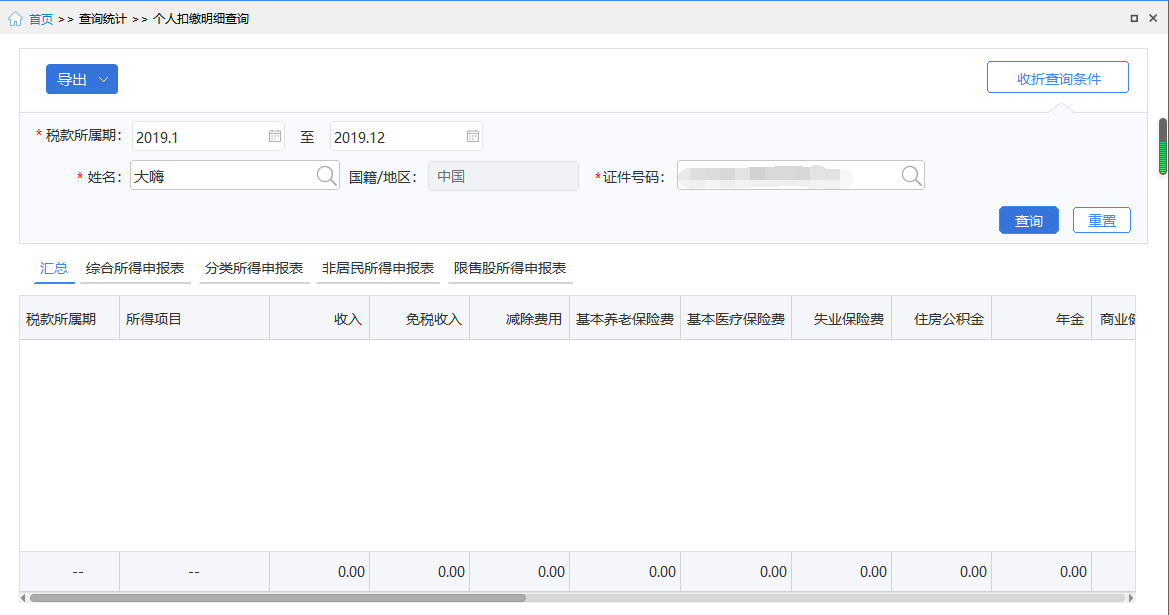The height and width of the screenshot is (615, 1169).
Task: Close the 个人扣缴明细查询 window
Action: pyautogui.click(x=1153, y=19)
